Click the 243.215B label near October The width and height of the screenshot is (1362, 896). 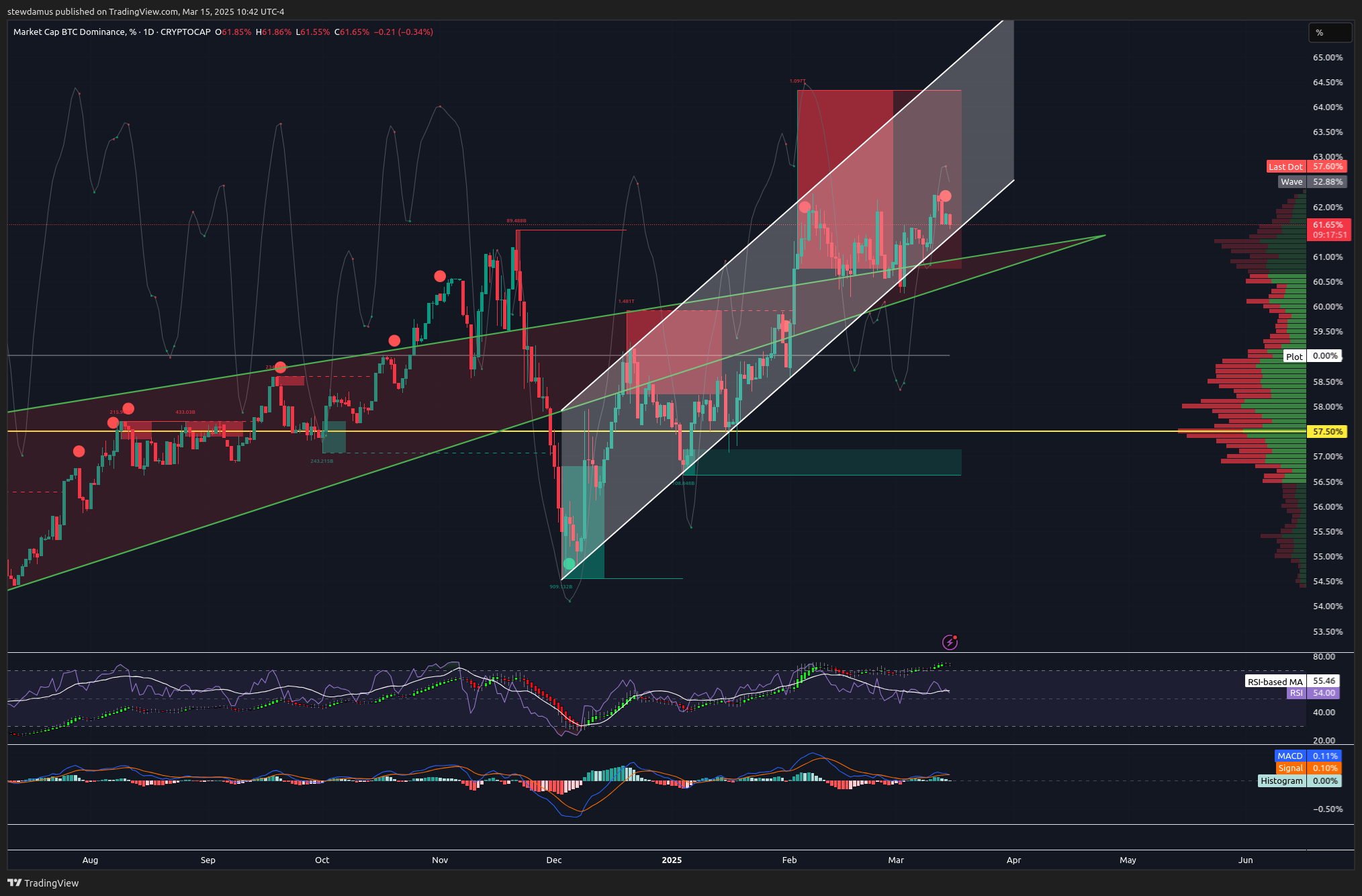[x=322, y=461]
